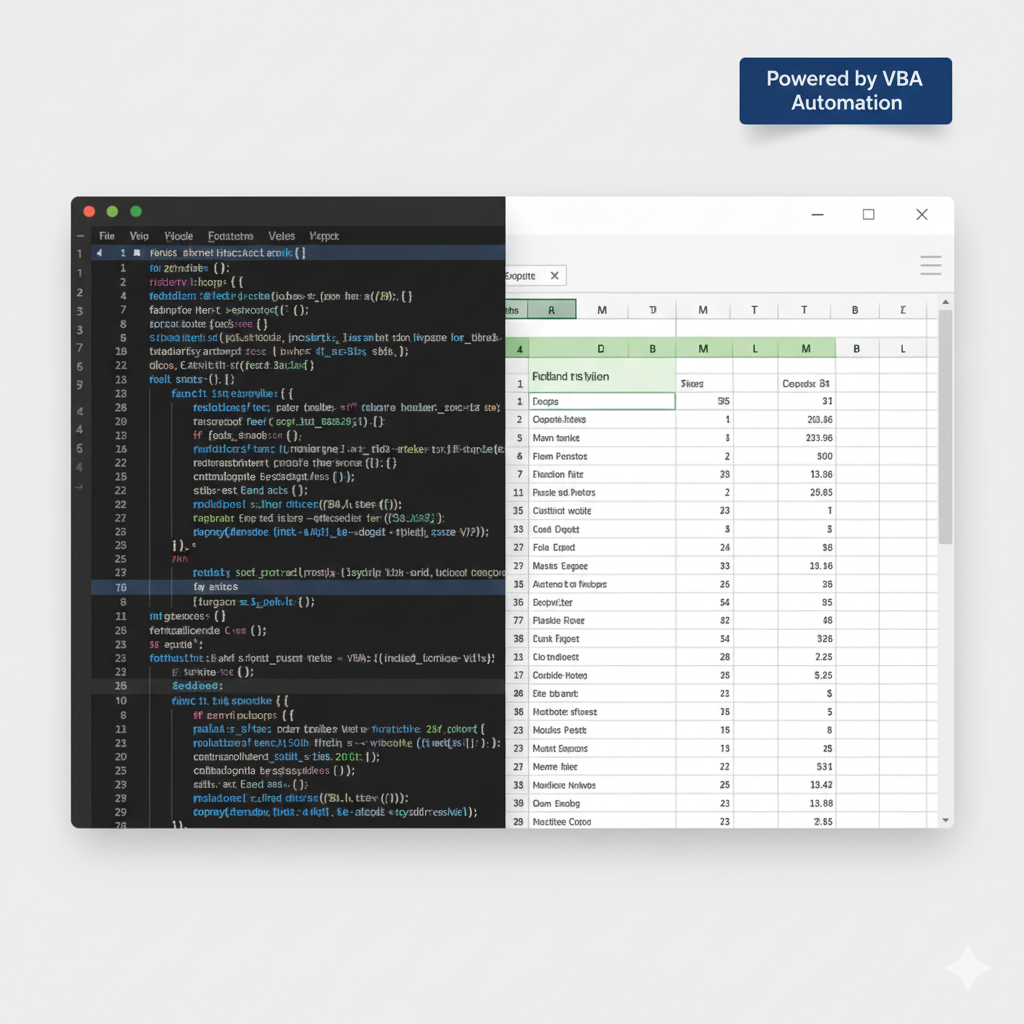Collapse the arrow at left of first code line

tap(99, 254)
